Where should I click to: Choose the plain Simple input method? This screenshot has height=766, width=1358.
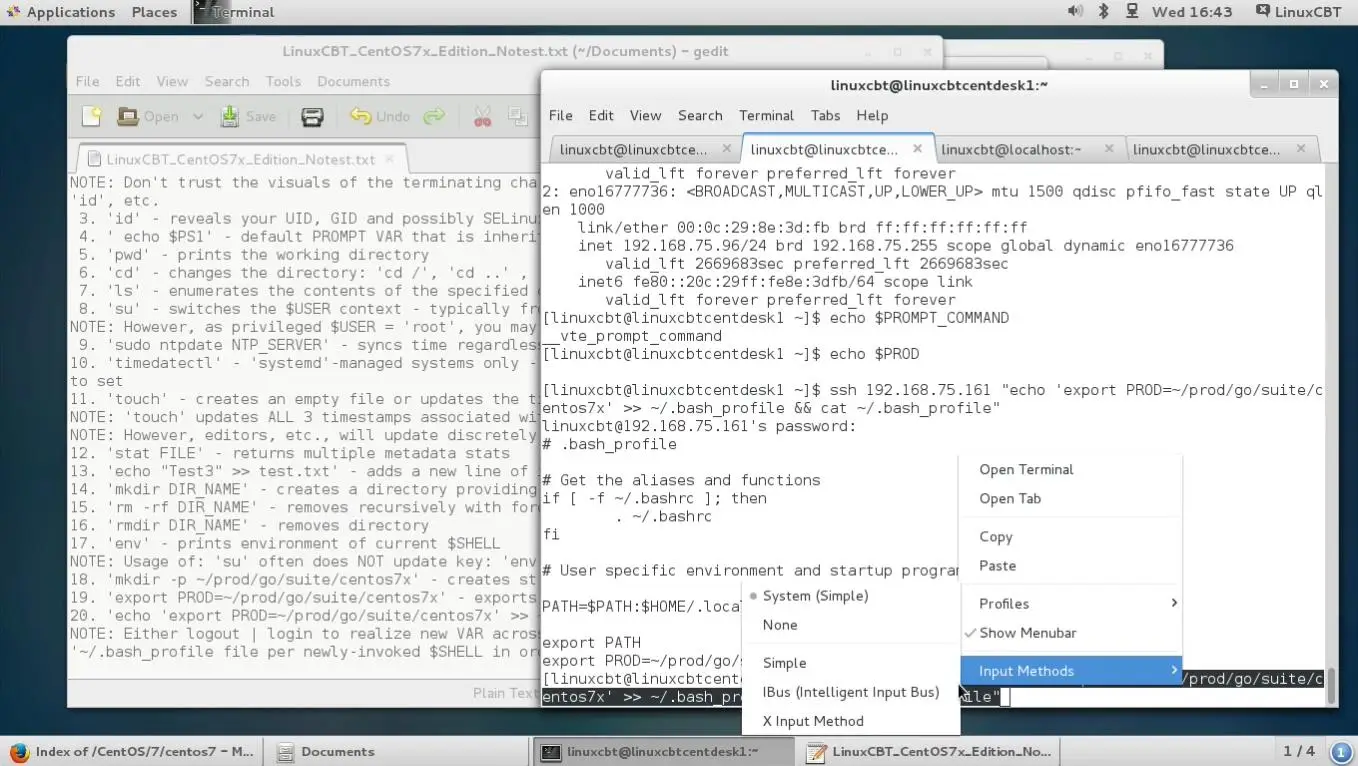(x=851, y=663)
